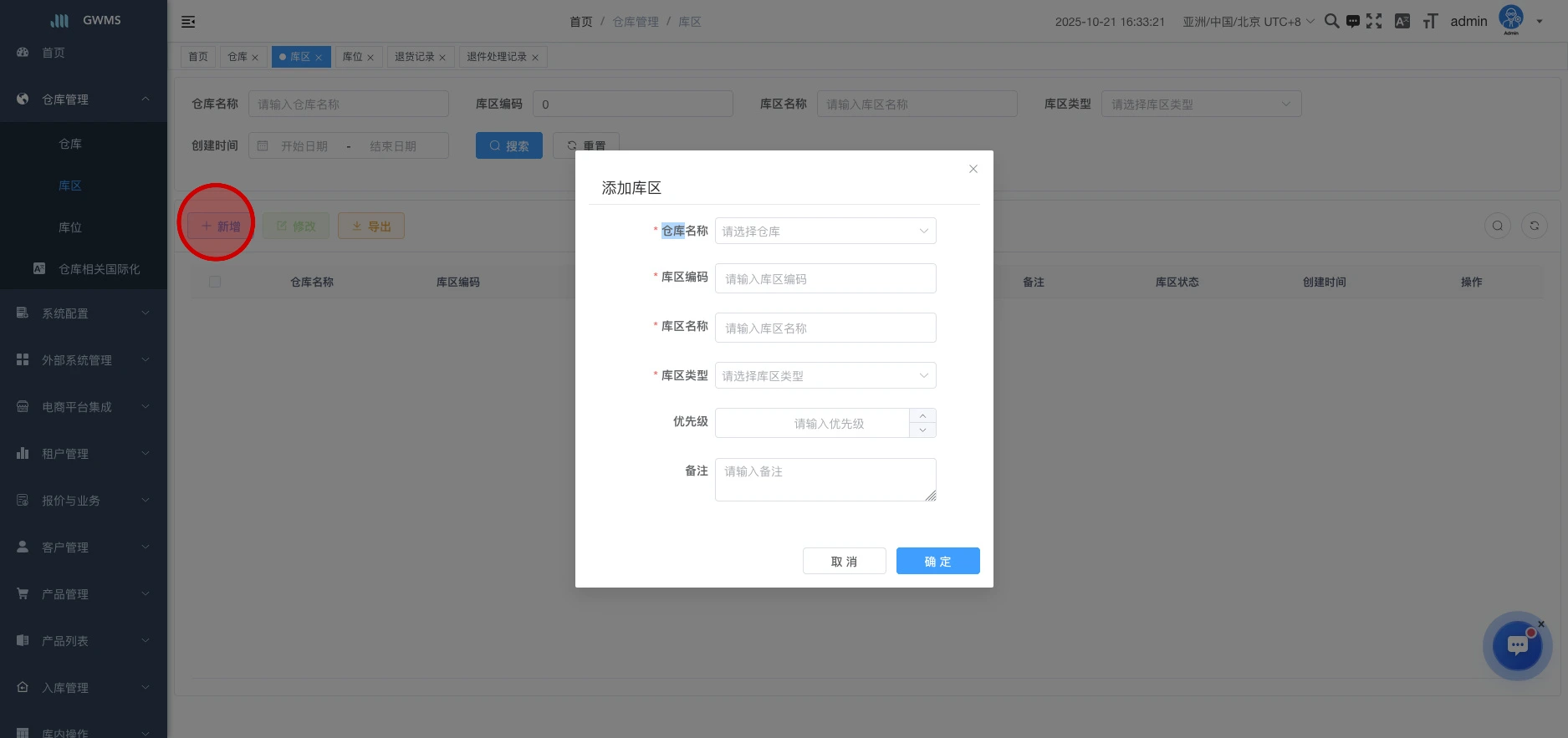Close the 添加库区 dialog with X

(973, 169)
